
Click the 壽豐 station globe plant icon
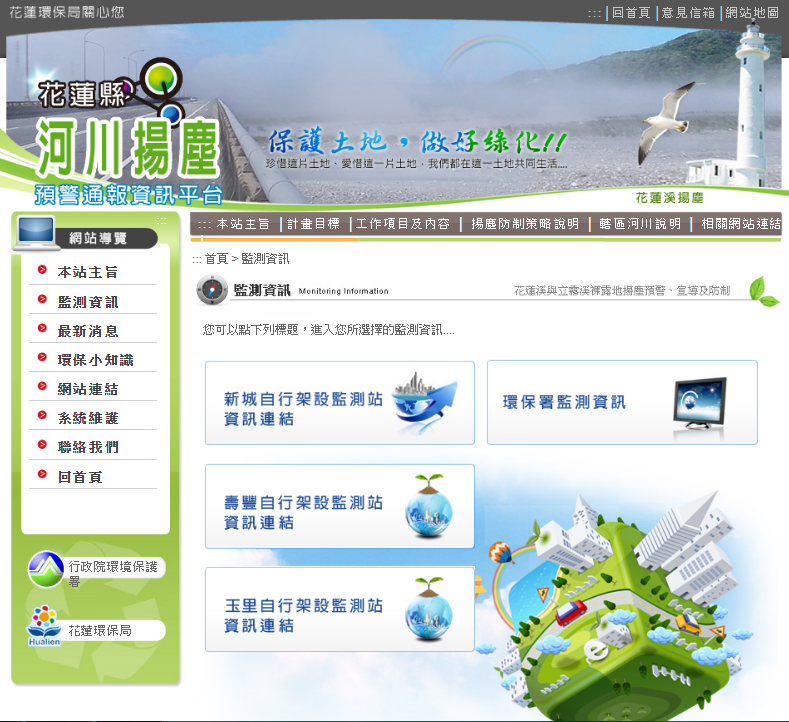tap(430, 506)
